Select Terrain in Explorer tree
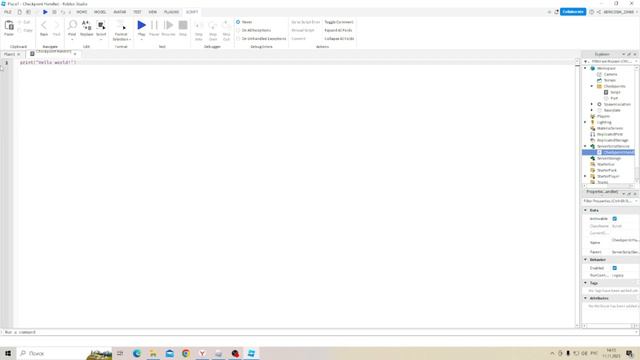The height and width of the screenshot is (360, 640). pyautogui.click(x=609, y=80)
